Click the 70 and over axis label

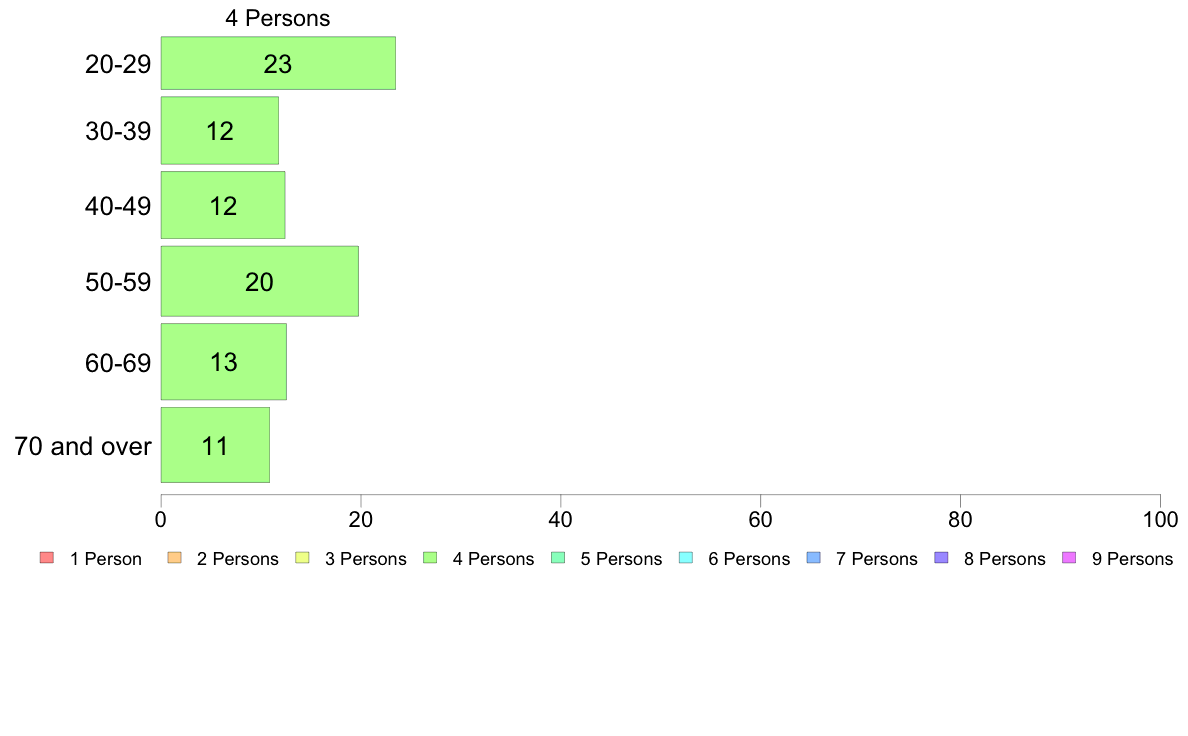83,446
